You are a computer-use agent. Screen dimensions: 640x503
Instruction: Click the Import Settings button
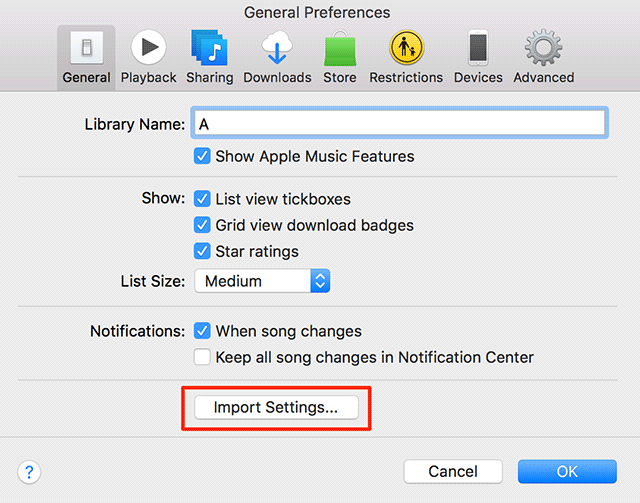tap(276, 407)
